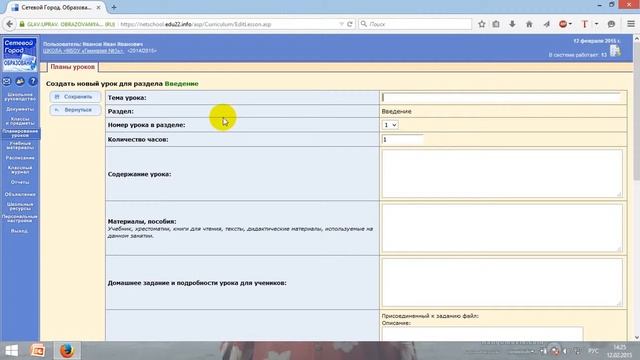Click the page vertical scrollbar thumb

(x=636, y=110)
